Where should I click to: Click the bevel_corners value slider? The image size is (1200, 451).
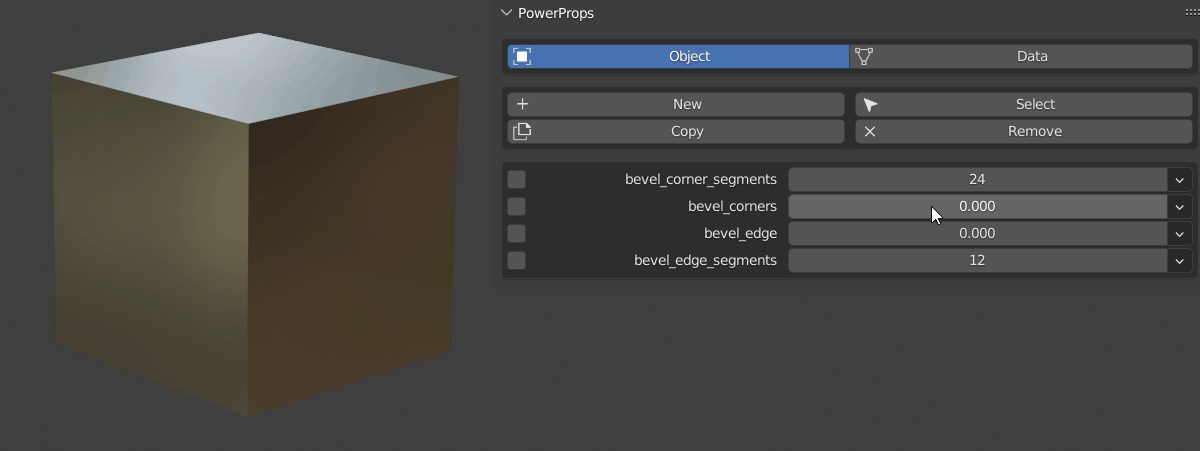pos(977,206)
